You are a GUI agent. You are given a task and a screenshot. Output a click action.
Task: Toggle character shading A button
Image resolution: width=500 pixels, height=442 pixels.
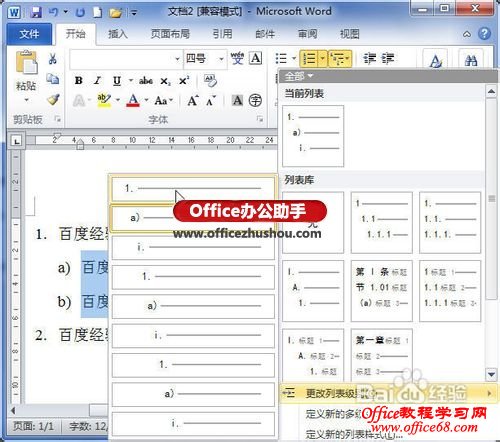237,100
